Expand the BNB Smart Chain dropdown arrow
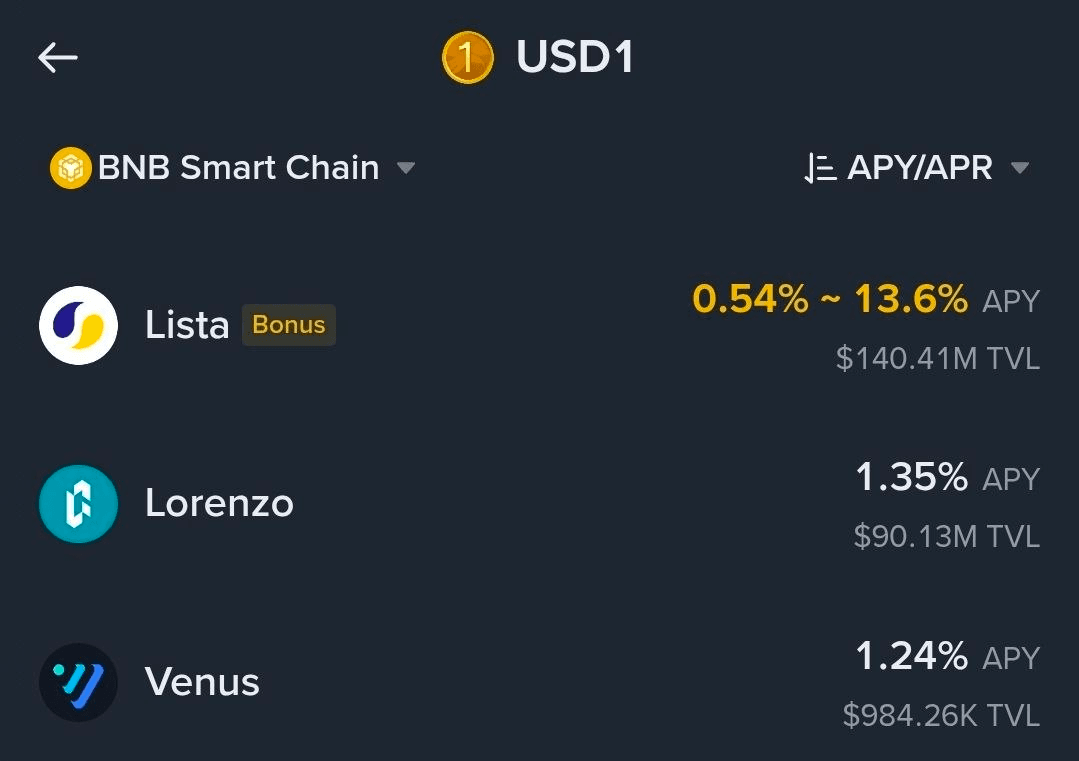 click(x=406, y=168)
